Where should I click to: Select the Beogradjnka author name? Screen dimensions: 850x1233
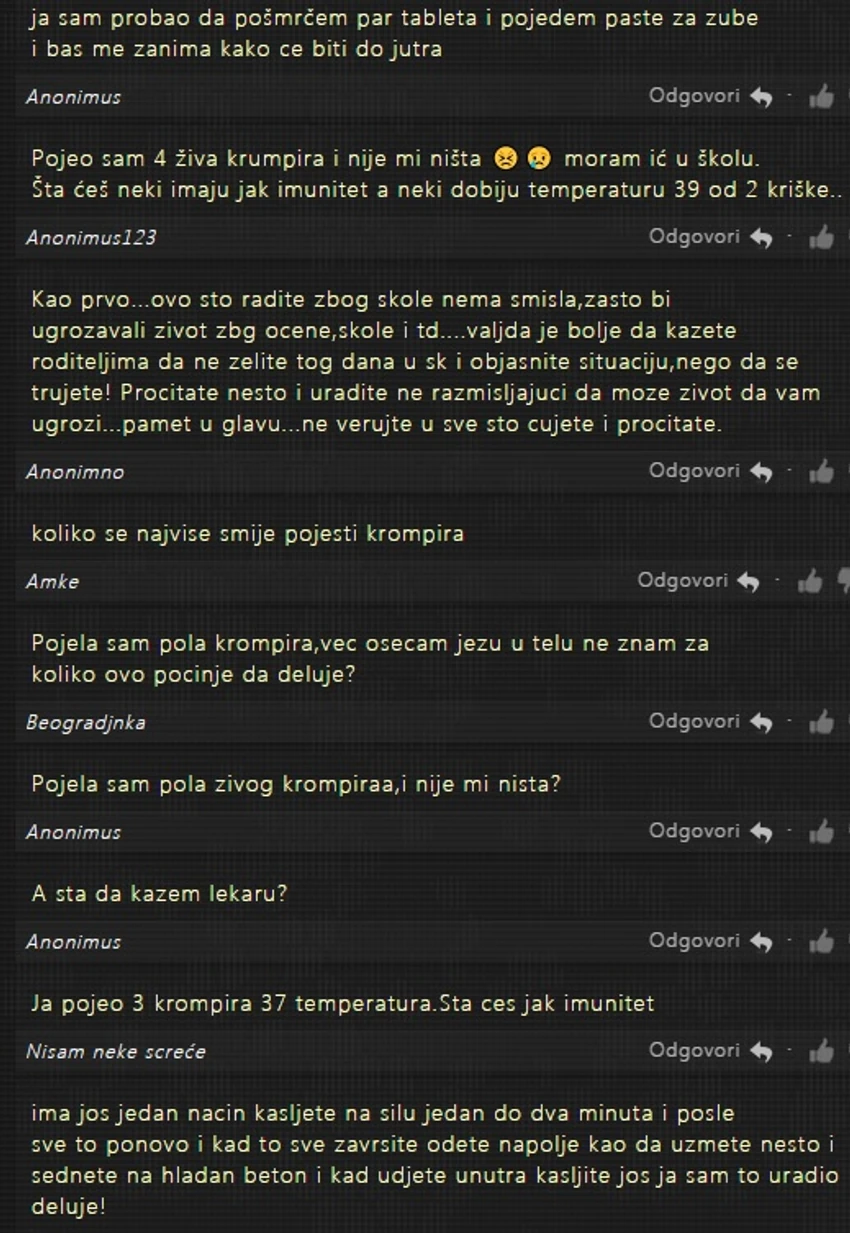pyautogui.click(x=86, y=722)
